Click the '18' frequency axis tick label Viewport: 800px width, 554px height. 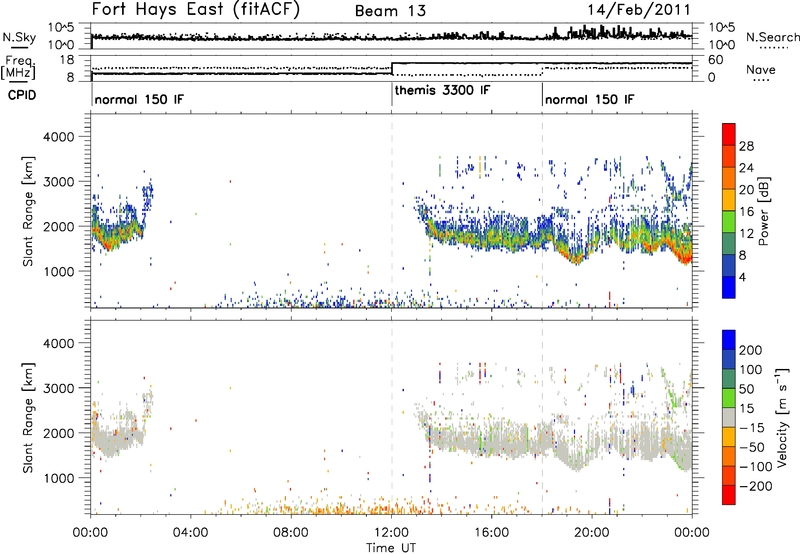67,60
